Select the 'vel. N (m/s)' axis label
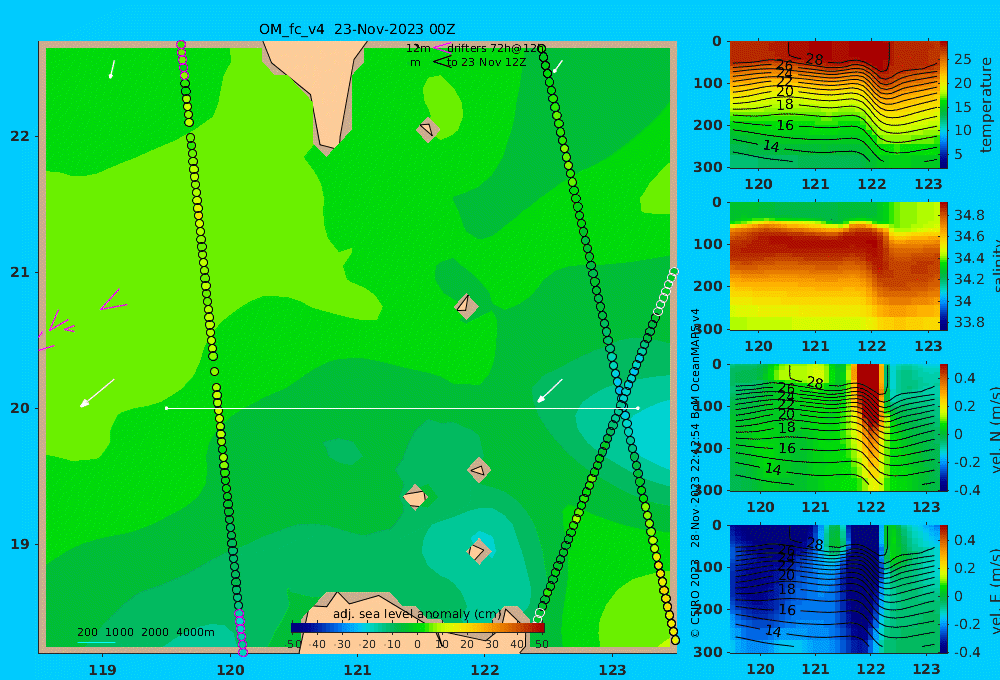The height and width of the screenshot is (680, 1000). pyautogui.click(x=995, y=431)
